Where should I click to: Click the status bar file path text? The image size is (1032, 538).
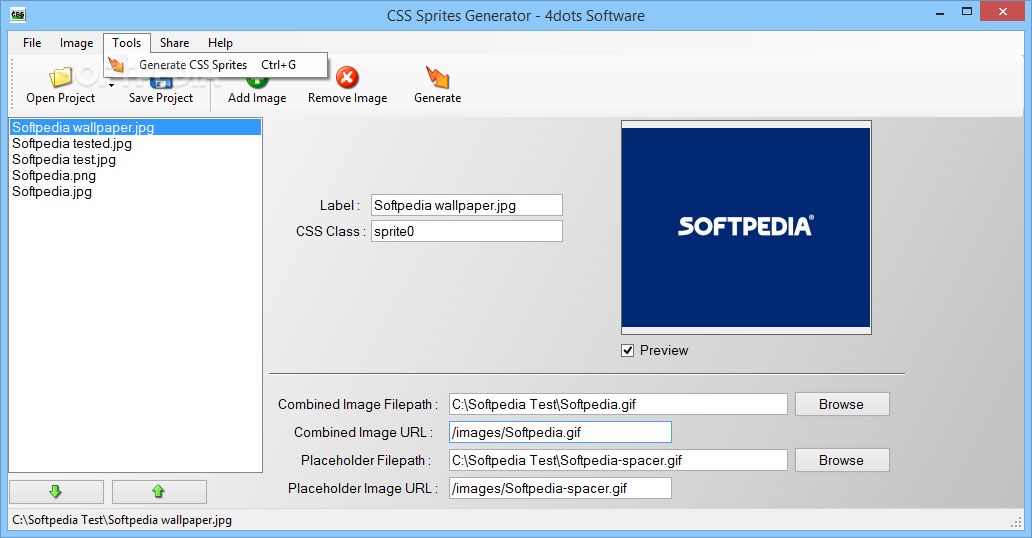122,520
